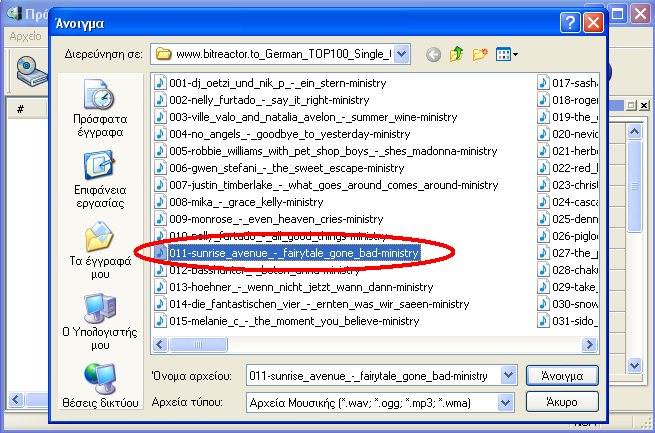Click file list scroll right arrow
The height and width of the screenshot is (433, 655).
click(x=589, y=345)
